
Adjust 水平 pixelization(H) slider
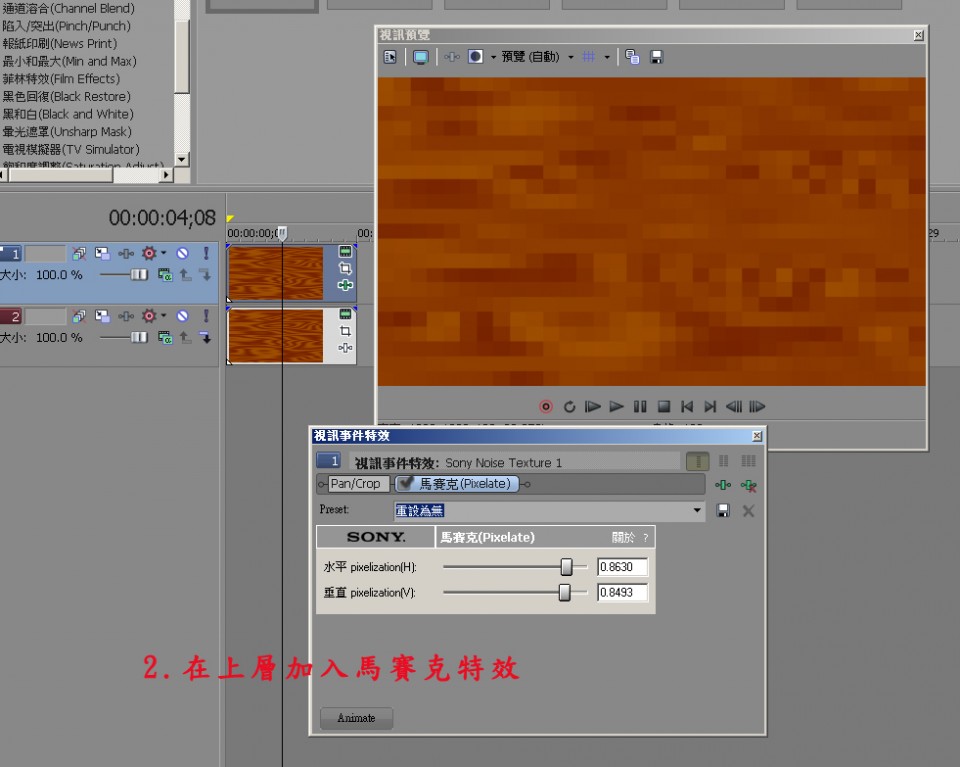pyautogui.click(x=566, y=567)
